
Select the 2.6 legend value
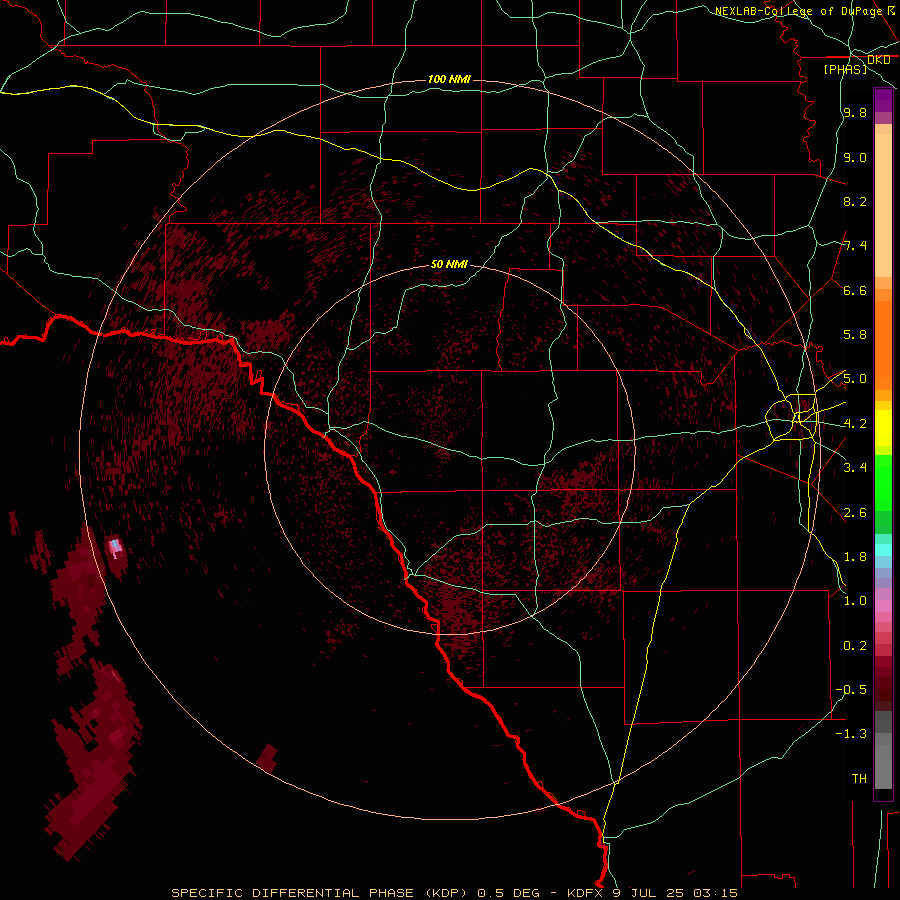pyautogui.click(x=855, y=513)
